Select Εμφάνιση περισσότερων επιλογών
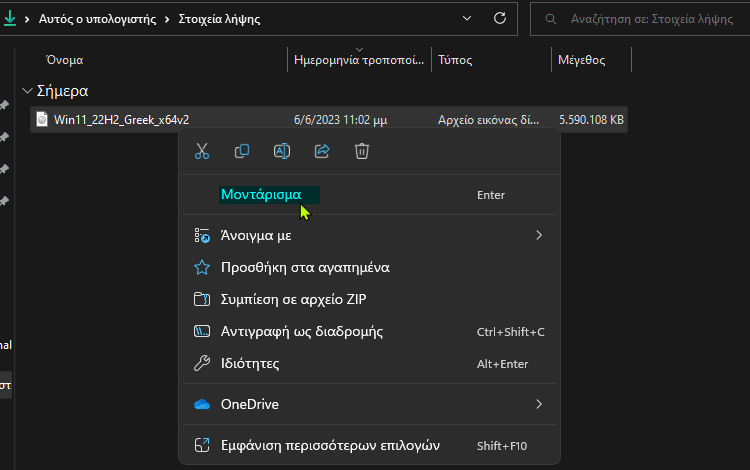 pos(369,446)
